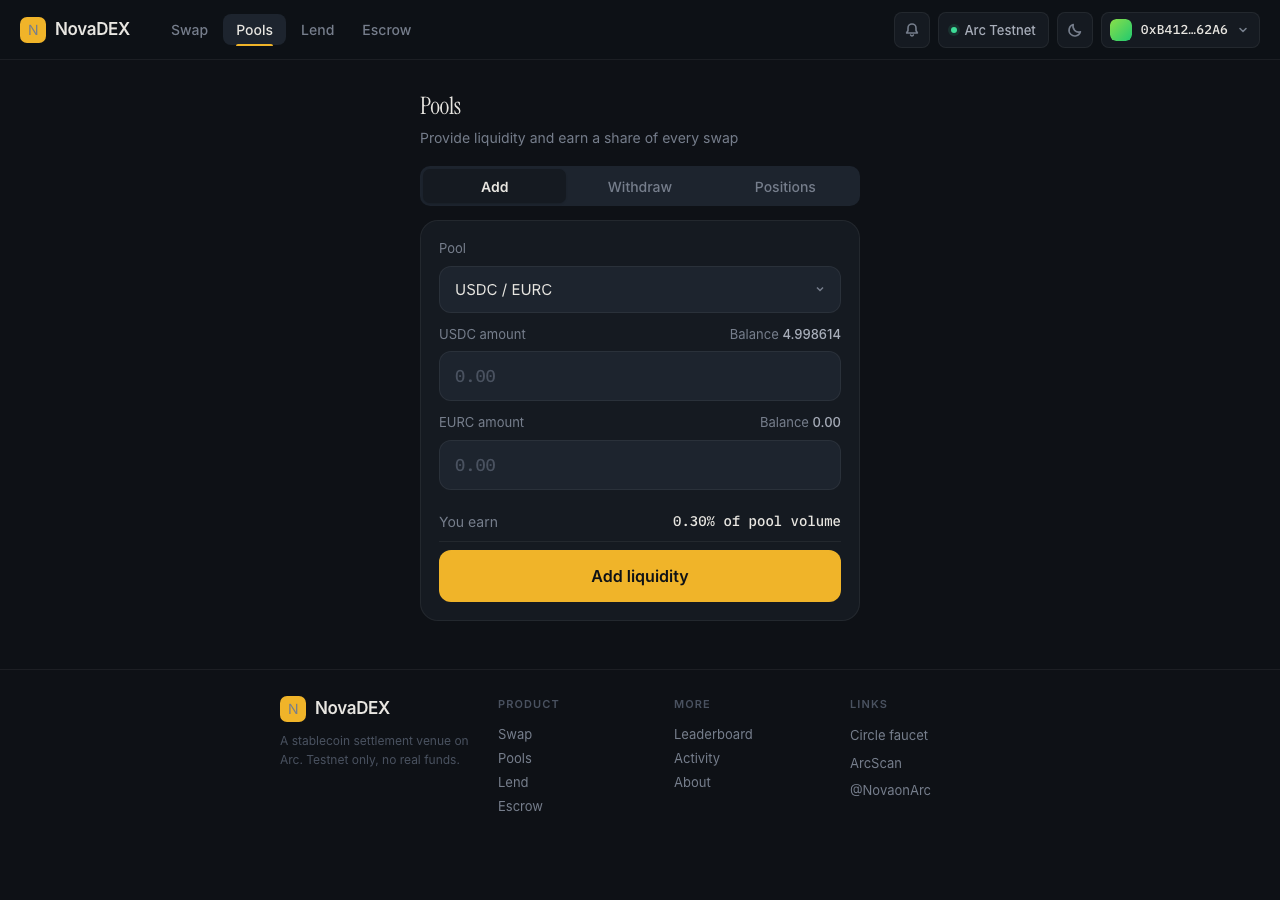Viewport: 1280px width, 900px height.
Task: Open the notifications bell
Action: tap(912, 30)
